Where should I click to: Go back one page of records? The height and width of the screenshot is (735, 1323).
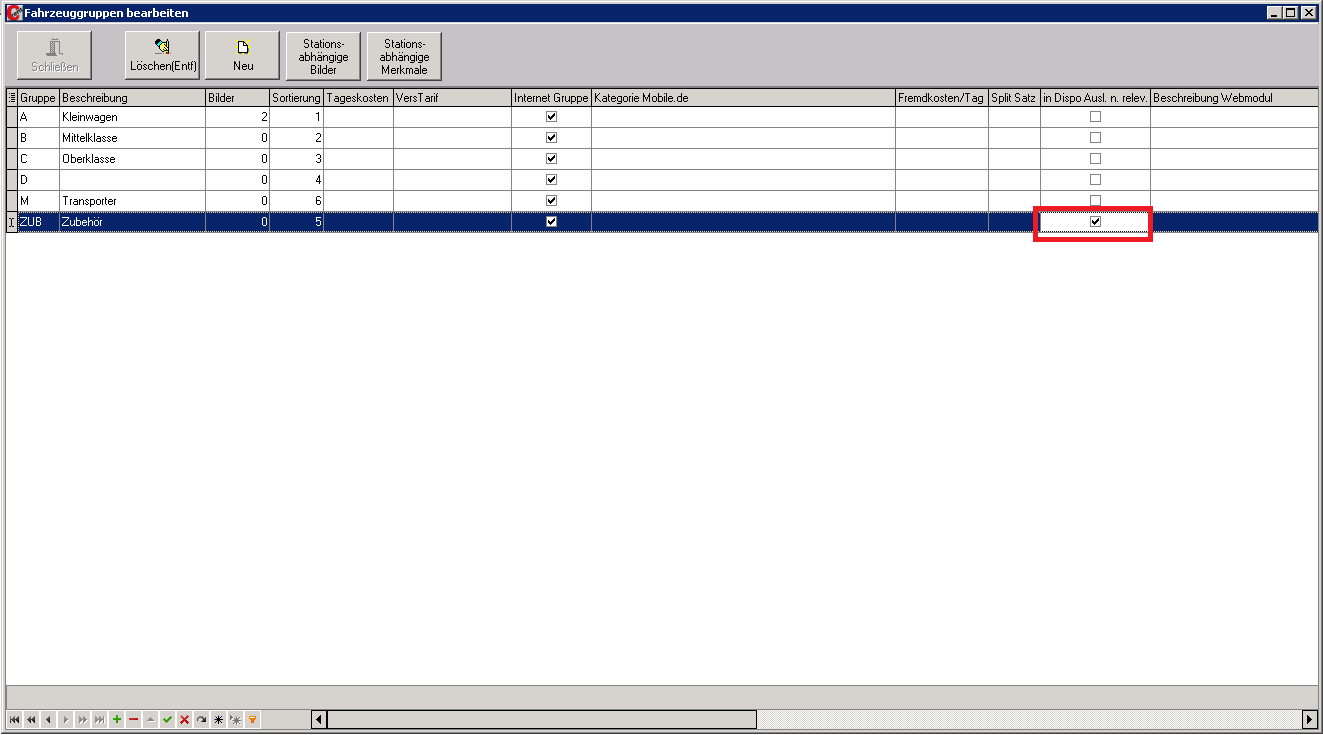(31, 719)
